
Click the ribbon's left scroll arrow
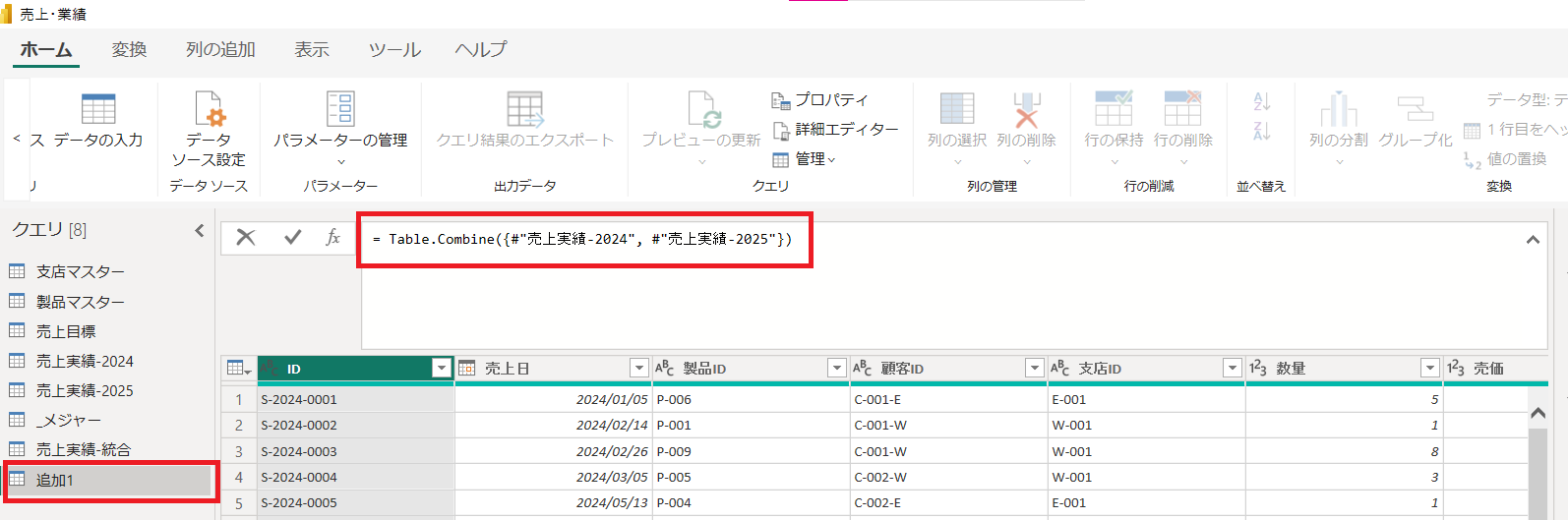pos(17,139)
